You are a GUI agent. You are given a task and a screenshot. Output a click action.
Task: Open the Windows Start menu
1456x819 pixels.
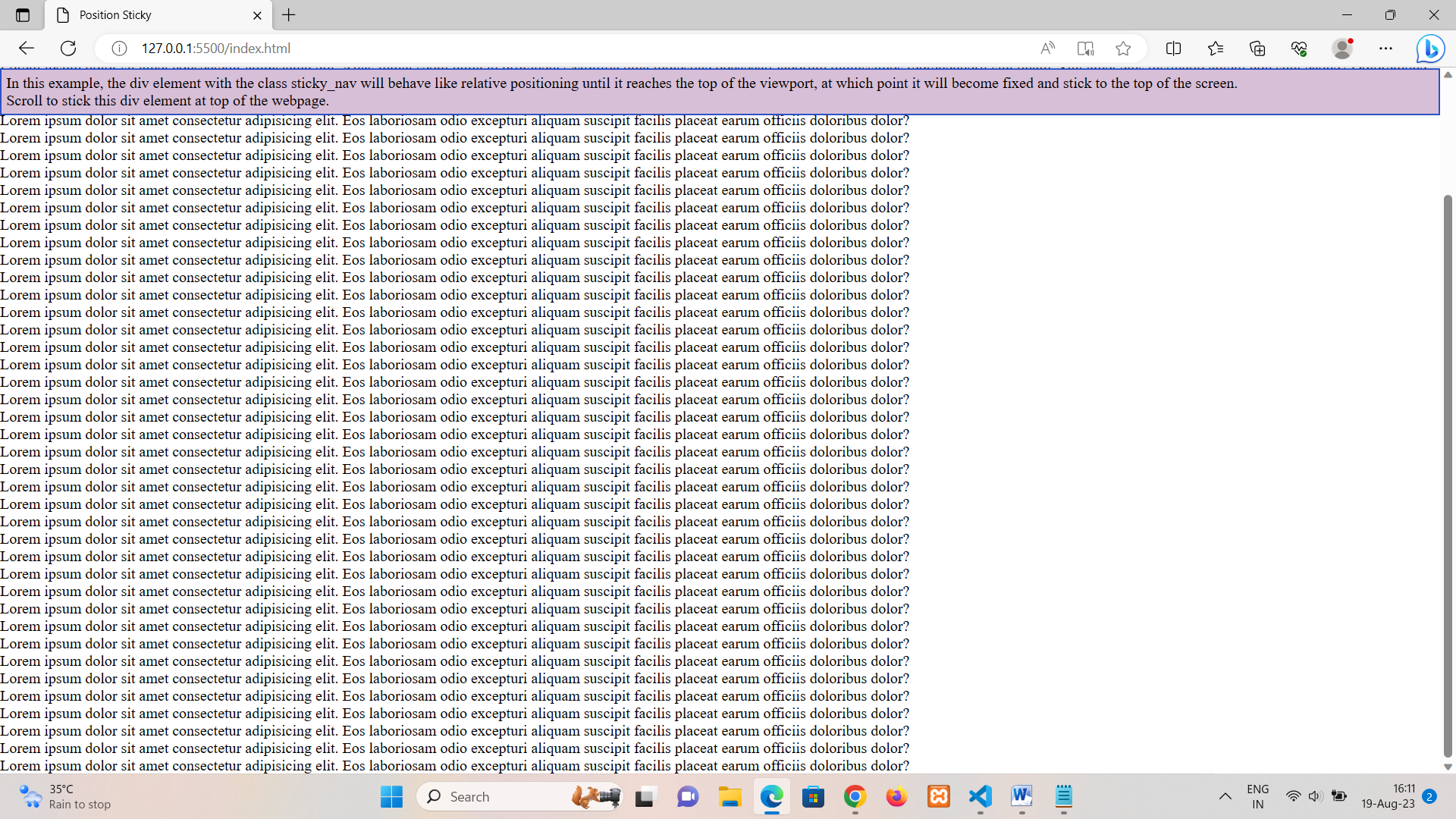point(391,797)
